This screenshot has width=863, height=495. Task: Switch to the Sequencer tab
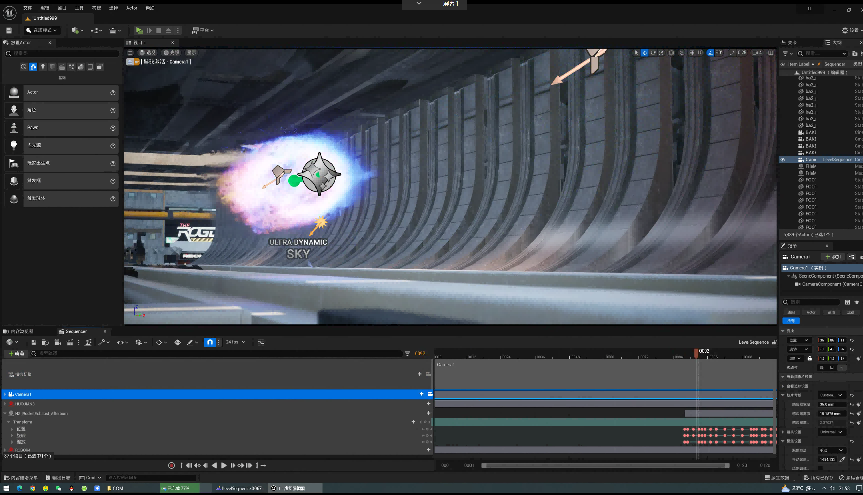pyautogui.click(x=76, y=330)
